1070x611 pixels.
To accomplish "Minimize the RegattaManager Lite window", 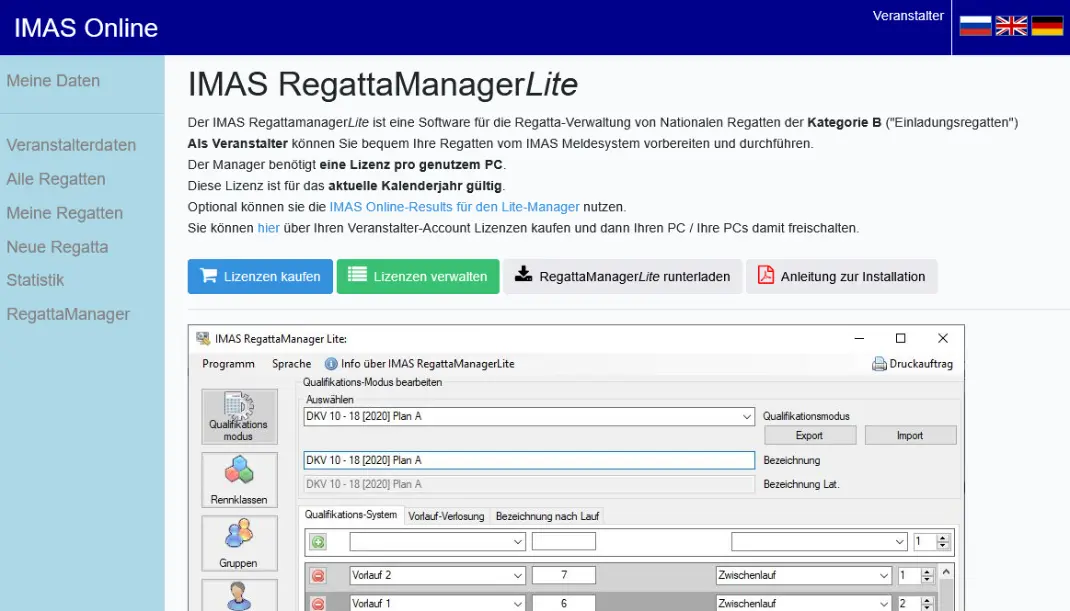I will pyautogui.click(x=859, y=339).
